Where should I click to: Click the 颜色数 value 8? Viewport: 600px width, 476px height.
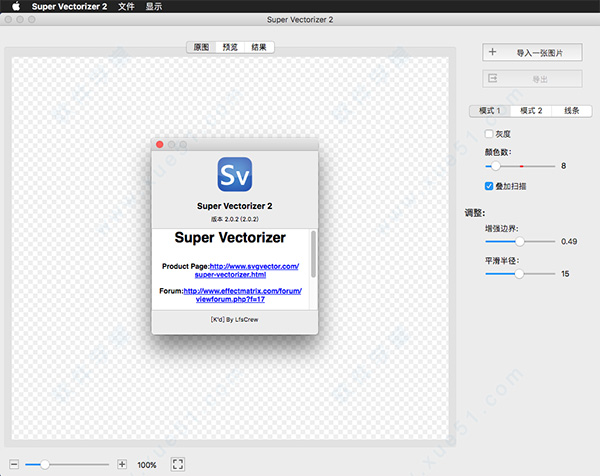tap(563, 166)
